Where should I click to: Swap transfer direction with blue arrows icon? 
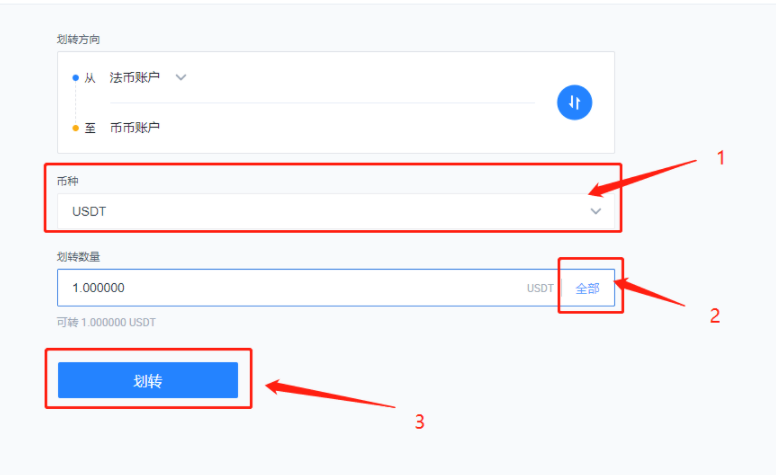574,102
